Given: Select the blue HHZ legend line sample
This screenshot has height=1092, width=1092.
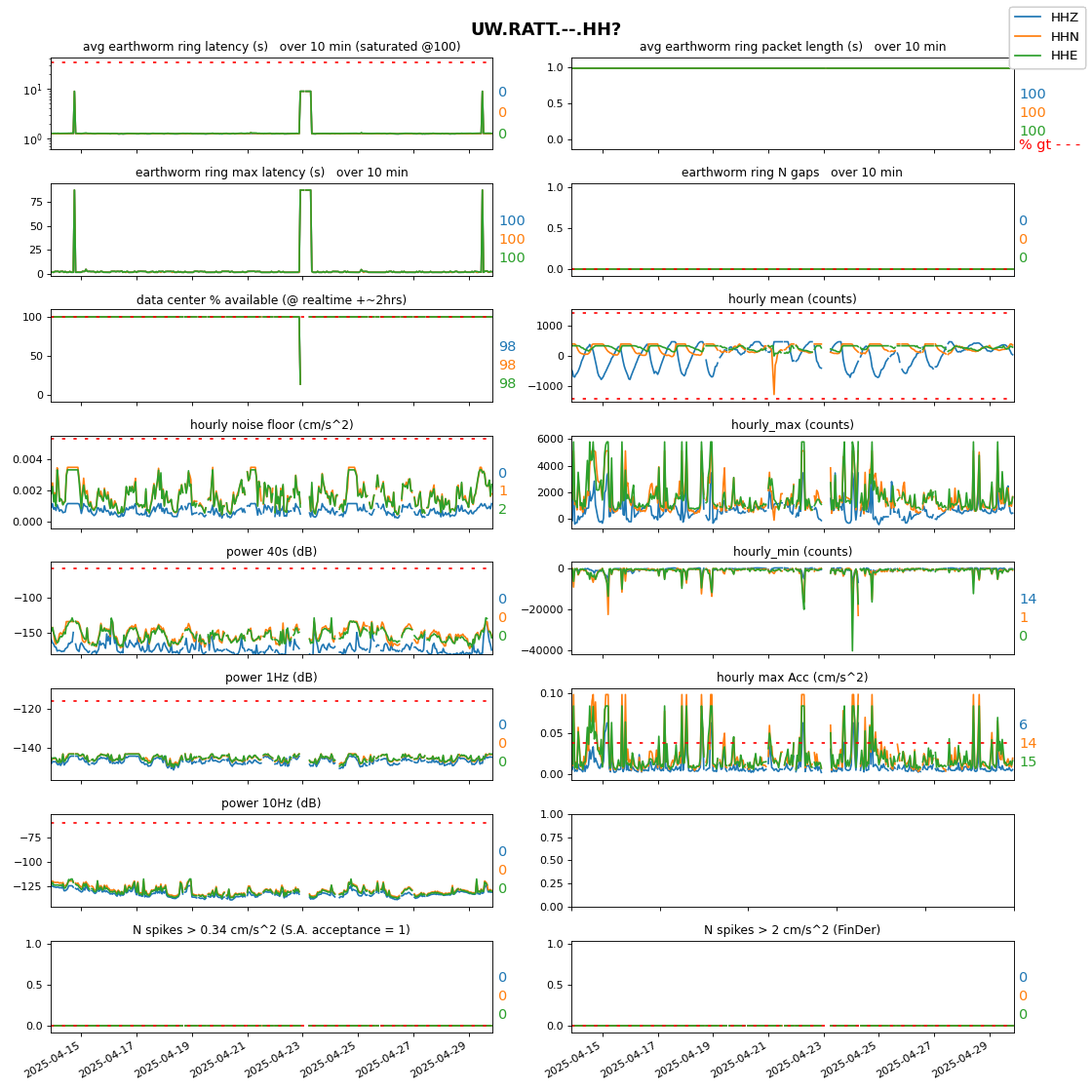Looking at the screenshot, I should [1028, 18].
